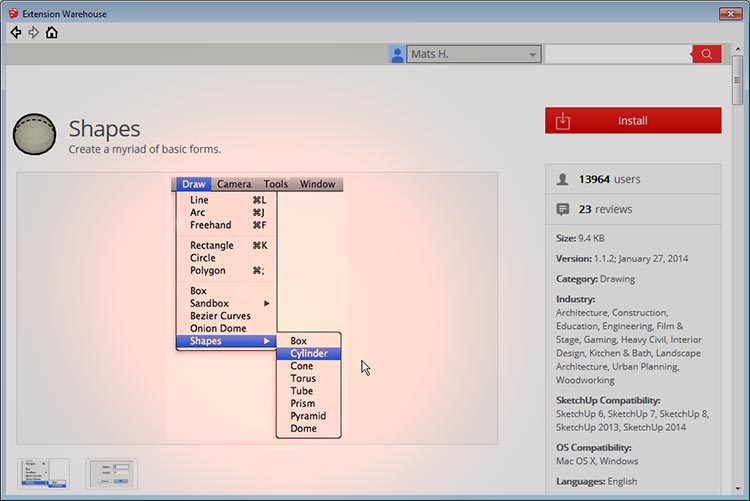750x501 pixels.
Task: Click the SketchUp compatibility versions list
Action: 632,421
